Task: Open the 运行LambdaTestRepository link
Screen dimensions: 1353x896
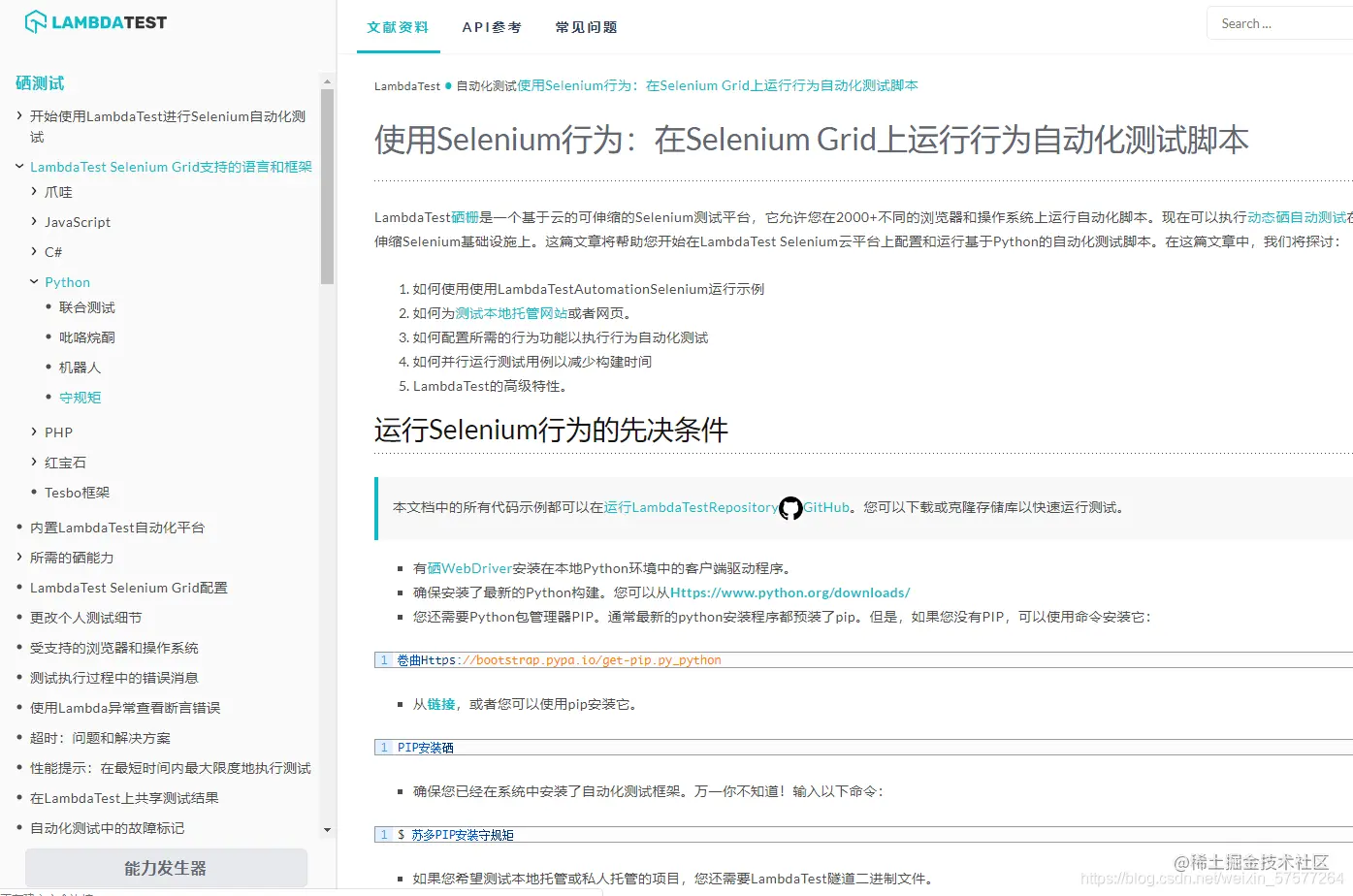Action: 690,507
